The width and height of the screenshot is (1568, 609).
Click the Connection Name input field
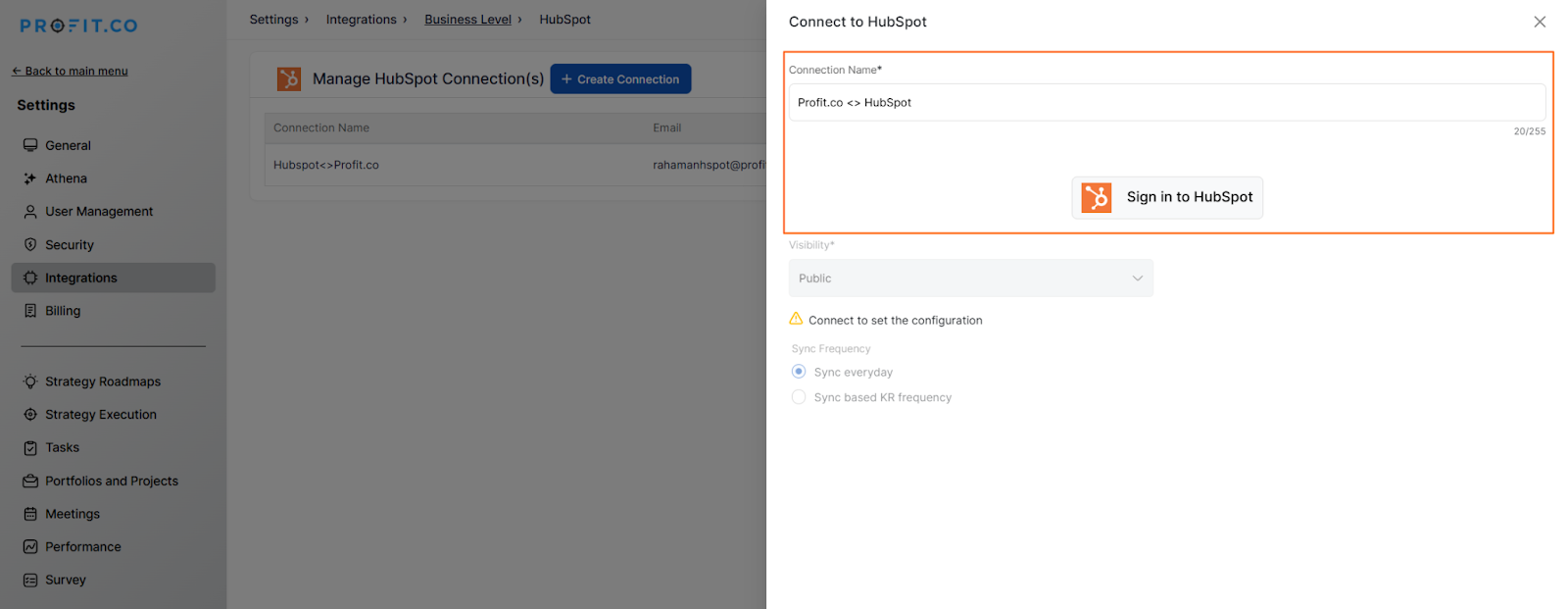(x=1167, y=102)
